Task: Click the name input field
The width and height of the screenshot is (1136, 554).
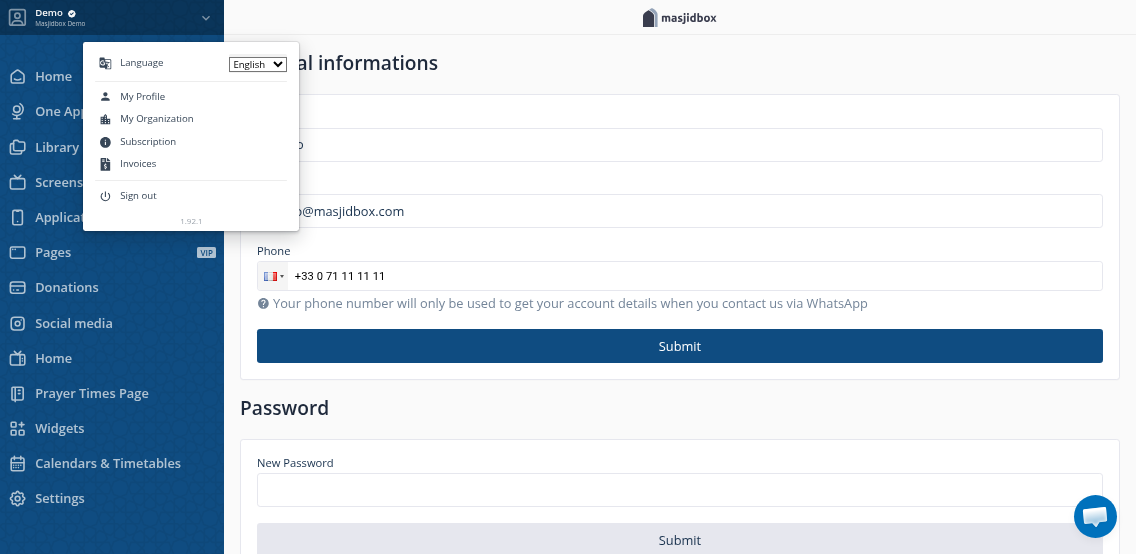Action: [x=680, y=145]
